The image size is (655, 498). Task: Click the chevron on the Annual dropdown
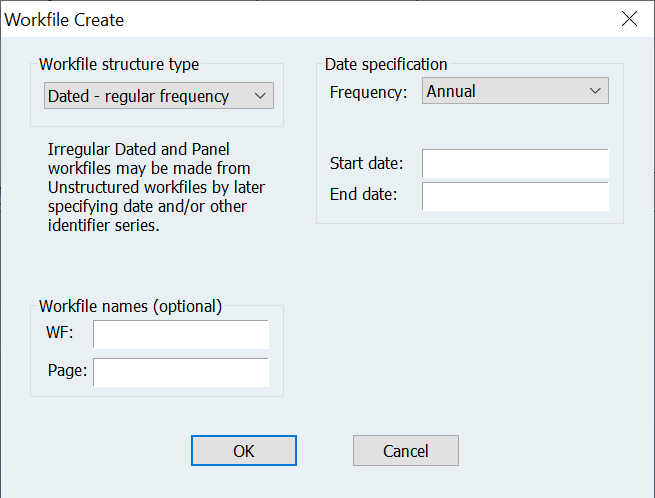click(595, 91)
